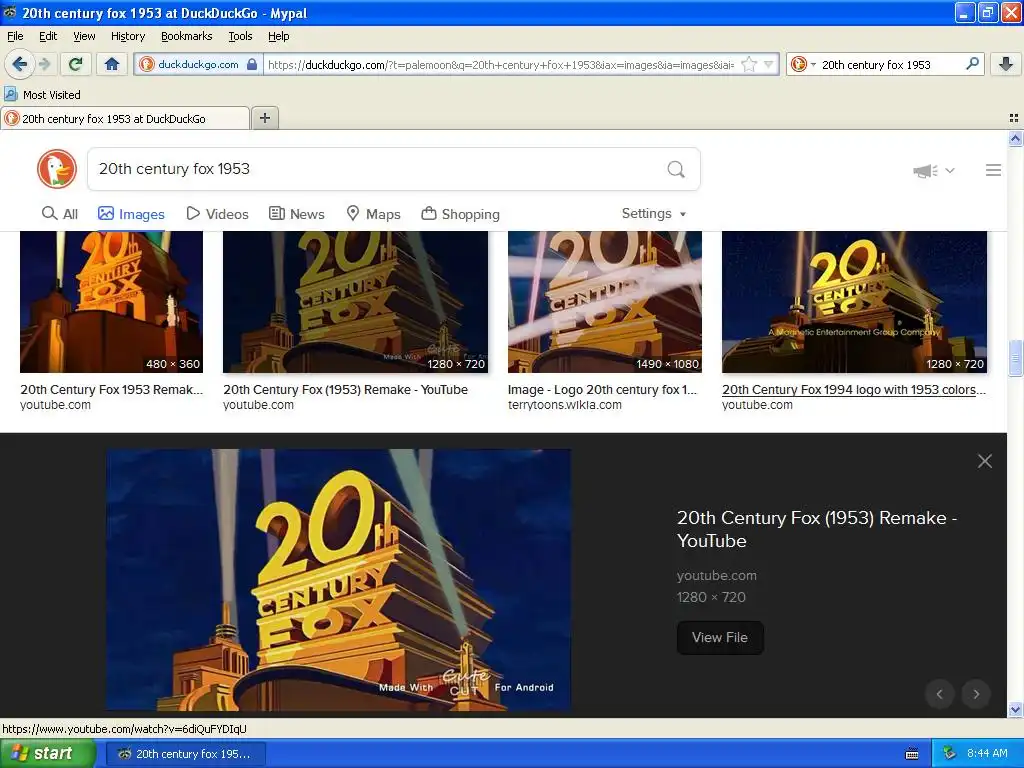The height and width of the screenshot is (768, 1024).
Task: Open the hamburger side menu
Action: [993, 170]
